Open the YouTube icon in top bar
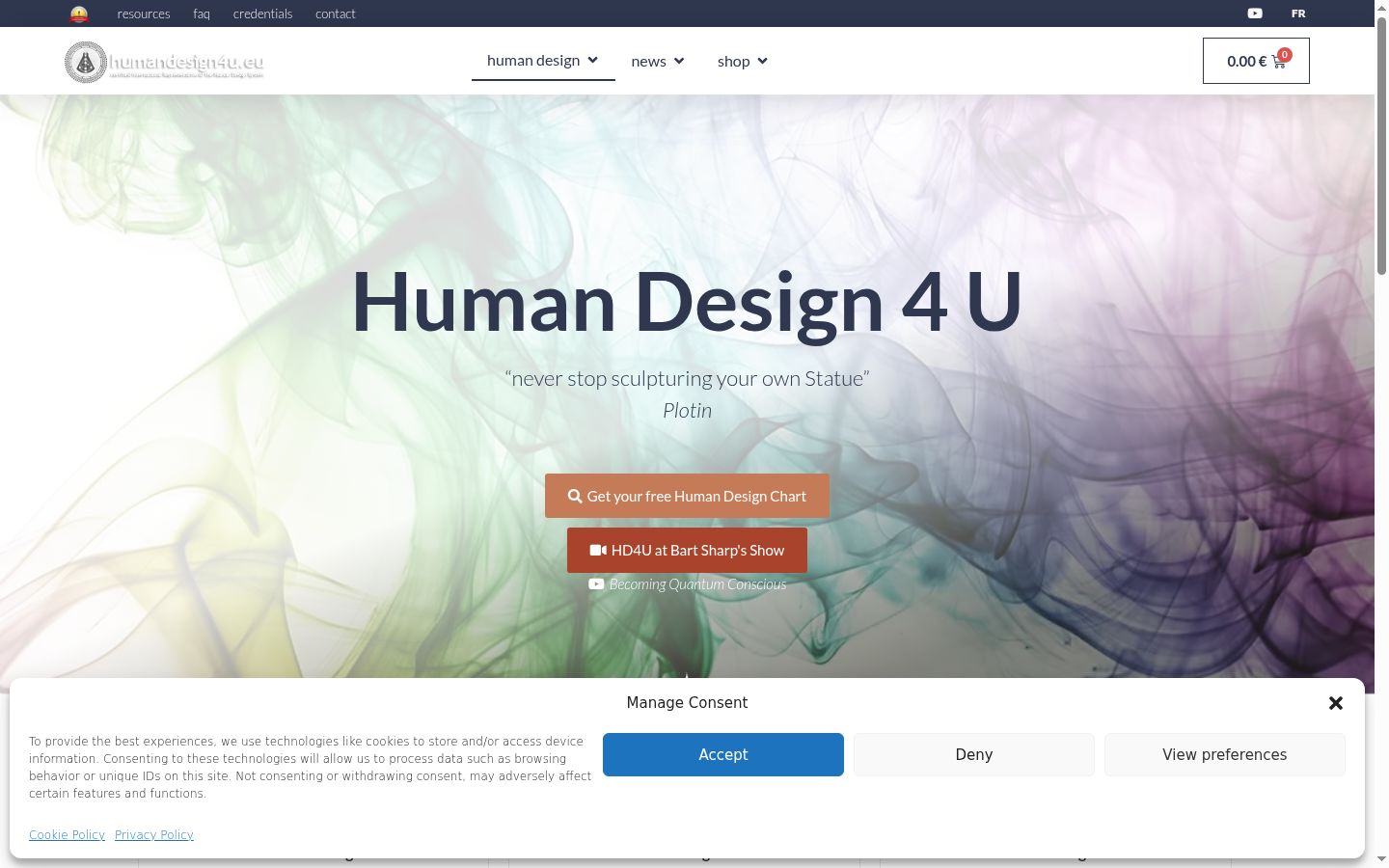 (1255, 14)
